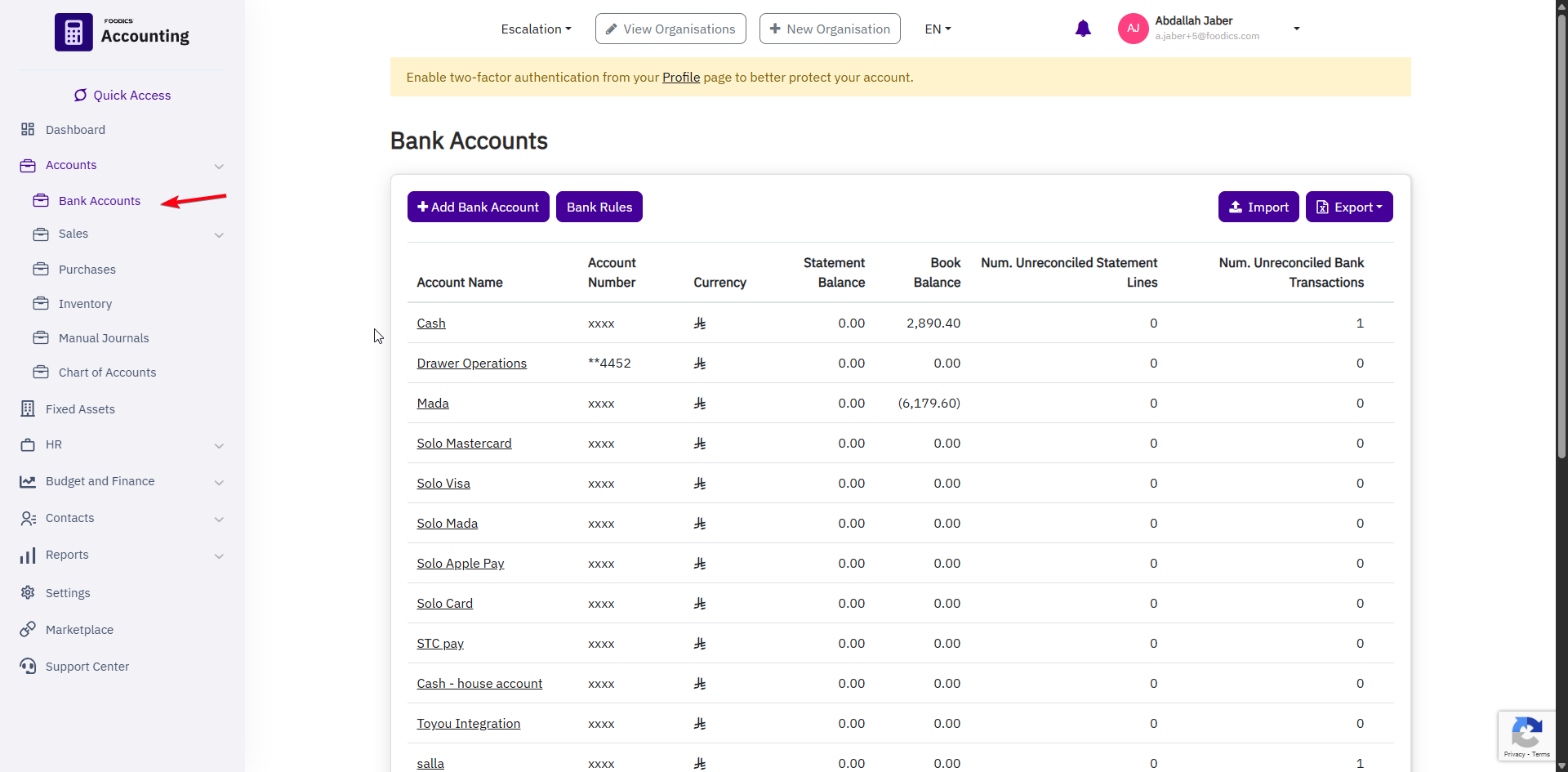
Task: Select Manual Journals in the sidebar
Action: [103, 337]
